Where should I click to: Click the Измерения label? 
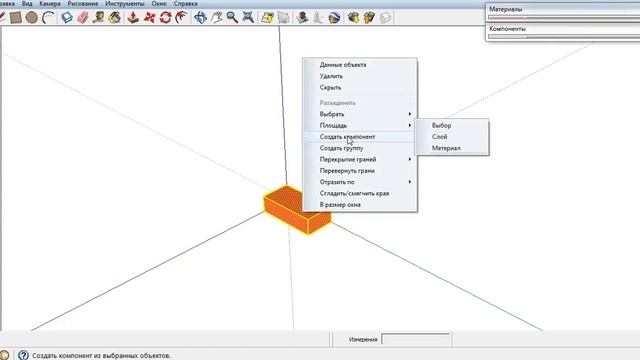pos(363,339)
